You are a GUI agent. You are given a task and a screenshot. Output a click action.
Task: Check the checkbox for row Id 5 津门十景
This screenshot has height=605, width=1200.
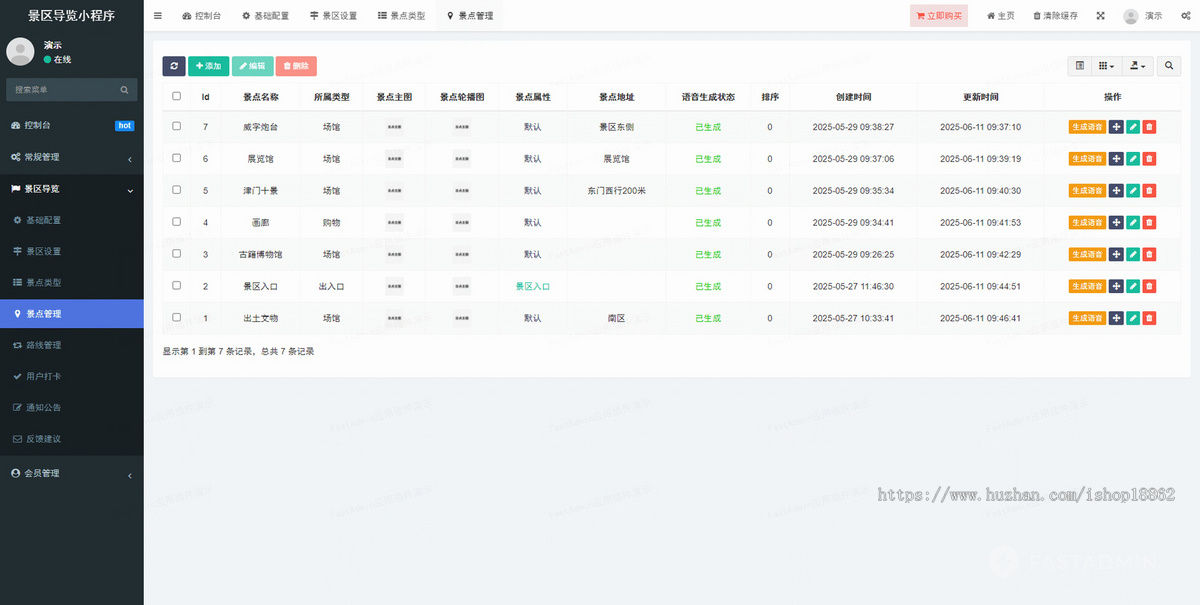click(175, 190)
